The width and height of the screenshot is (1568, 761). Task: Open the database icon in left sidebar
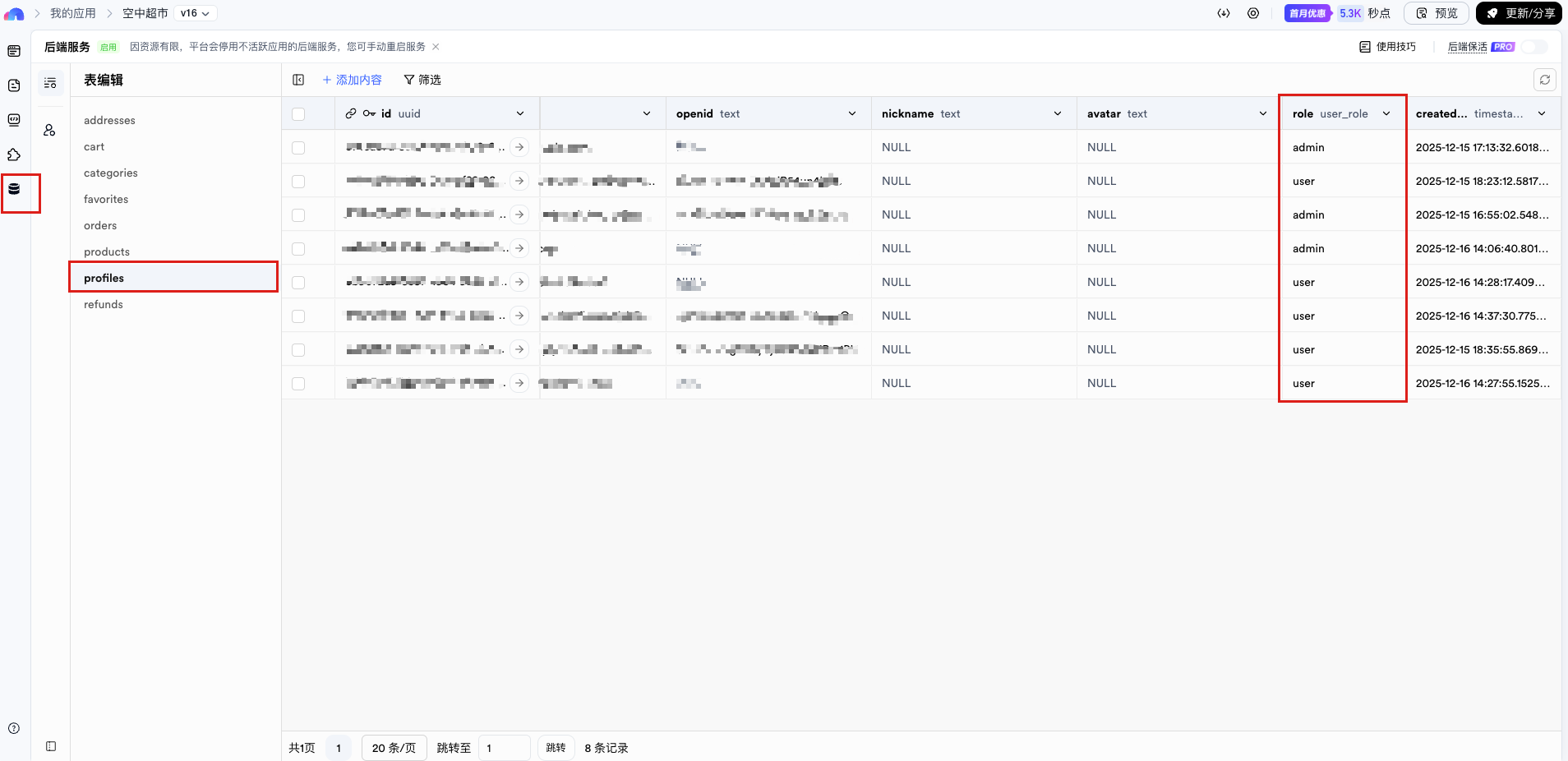tap(14, 189)
